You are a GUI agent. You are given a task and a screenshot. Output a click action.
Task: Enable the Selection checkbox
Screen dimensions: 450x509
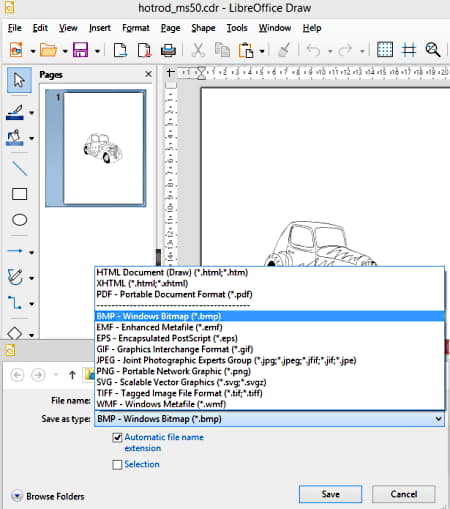[x=117, y=465]
